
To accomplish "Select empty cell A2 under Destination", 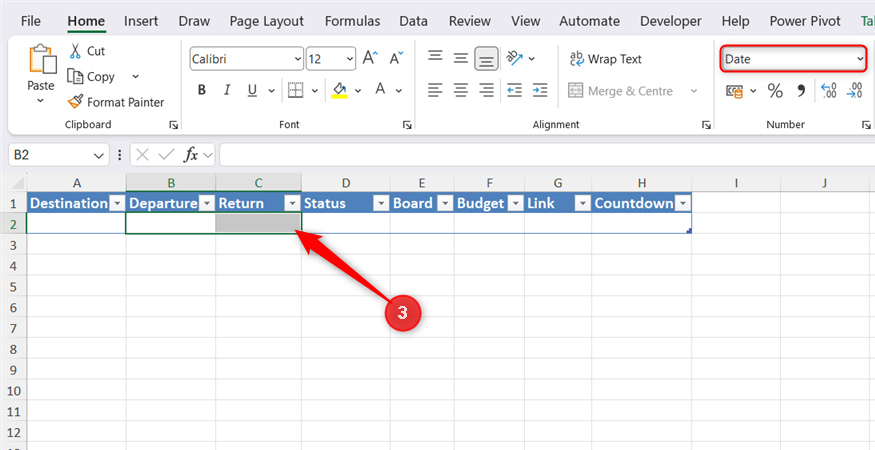I will coord(76,223).
